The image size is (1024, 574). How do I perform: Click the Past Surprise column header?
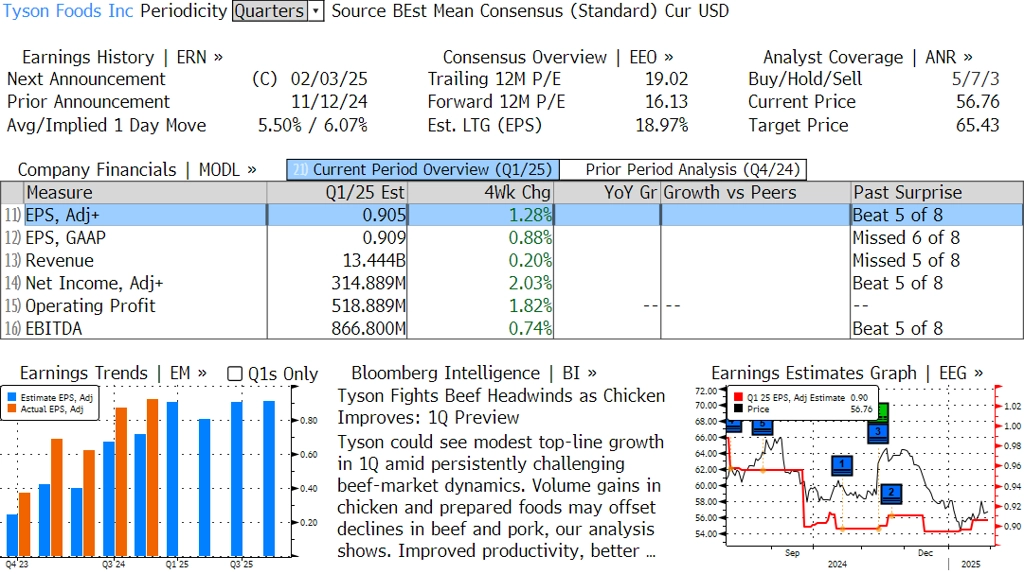point(937,193)
